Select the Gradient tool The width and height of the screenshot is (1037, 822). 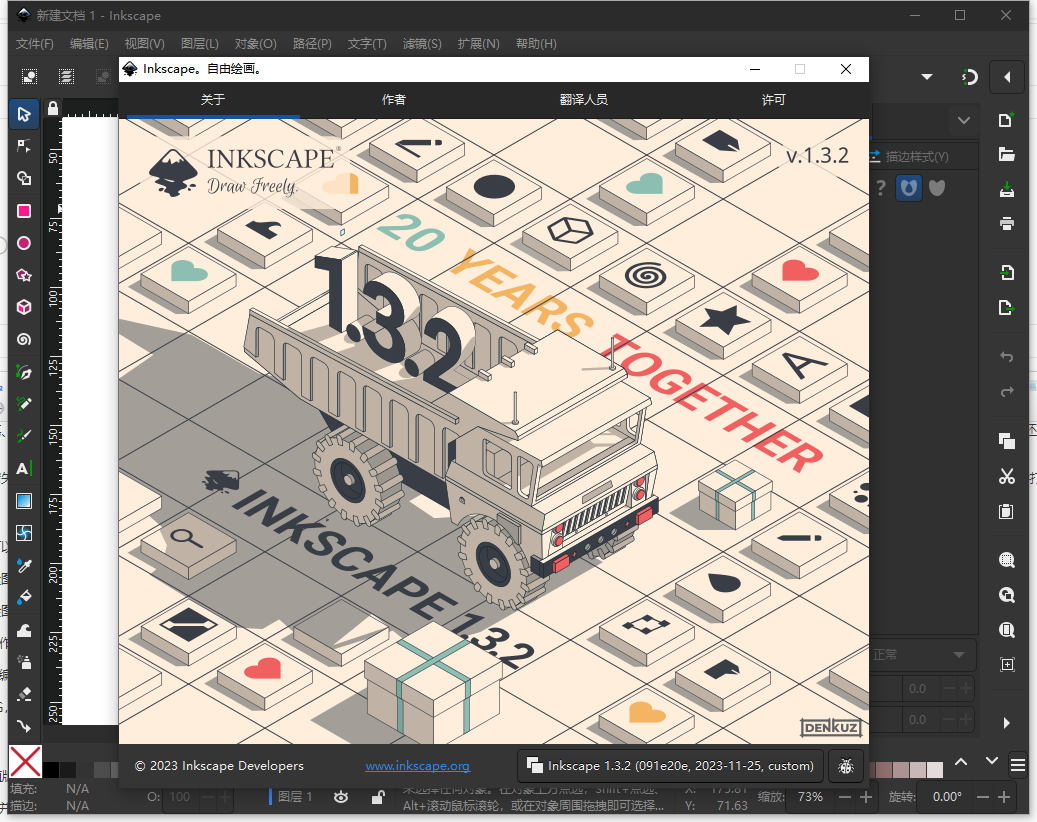tap(24, 501)
